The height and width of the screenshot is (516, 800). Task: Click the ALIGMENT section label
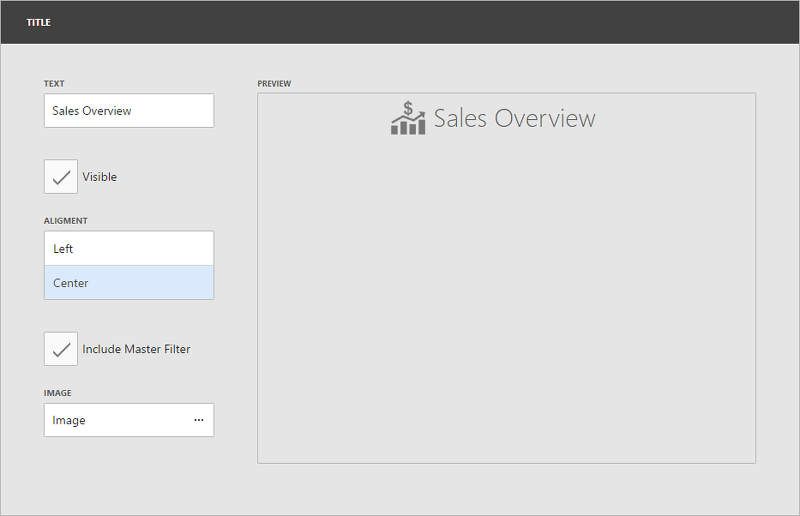click(x=66, y=221)
